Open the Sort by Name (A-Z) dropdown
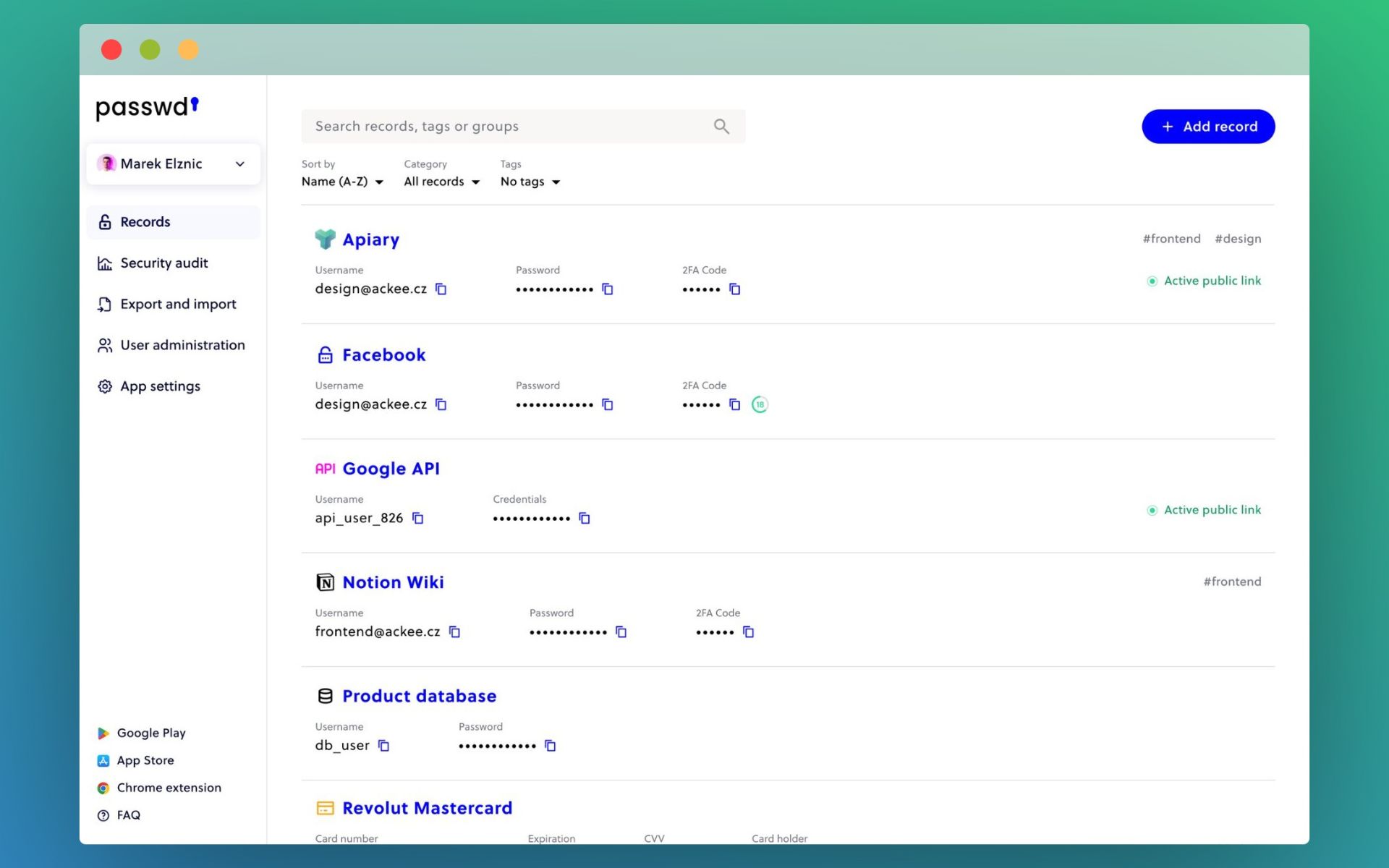 point(342,182)
